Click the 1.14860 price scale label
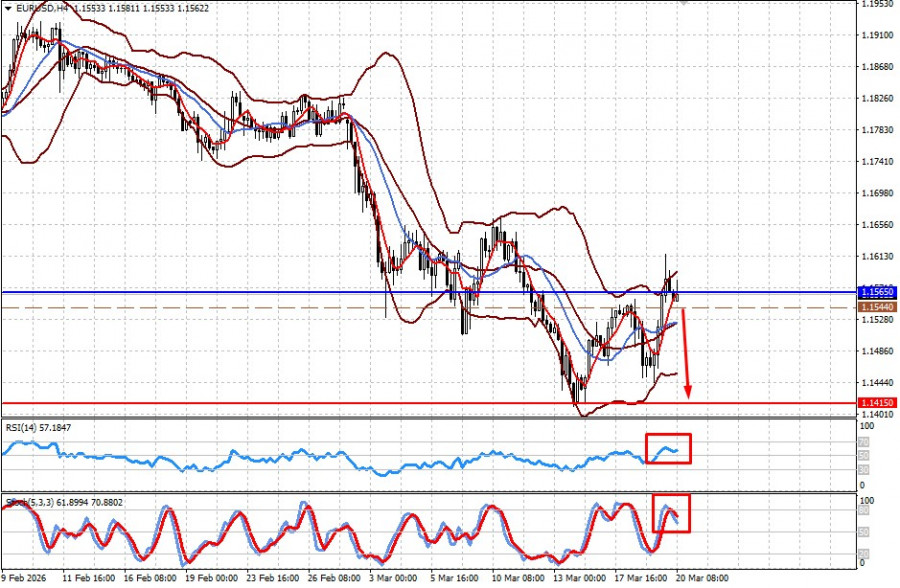 pyautogui.click(x=878, y=351)
